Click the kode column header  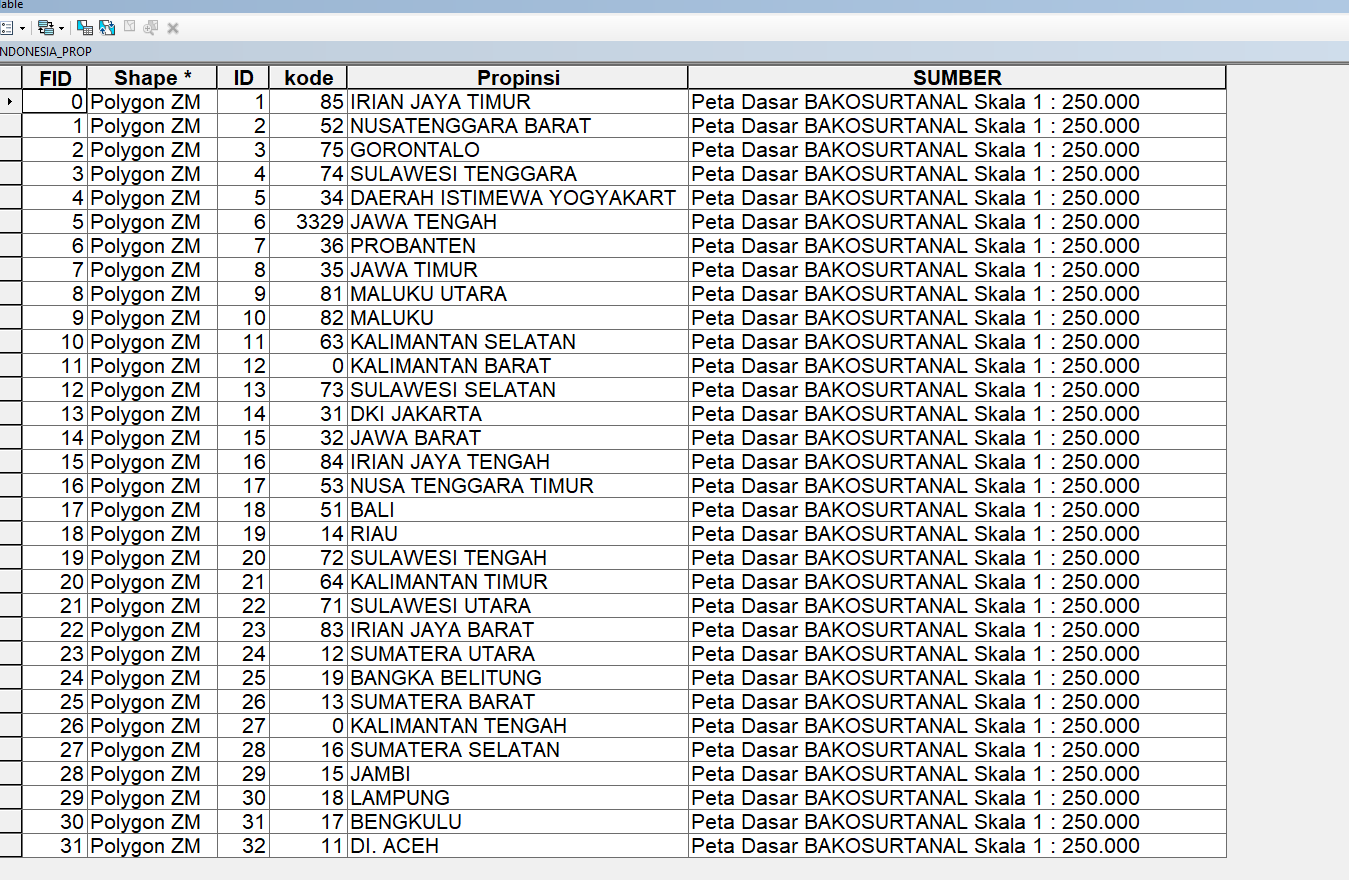[308, 78]
